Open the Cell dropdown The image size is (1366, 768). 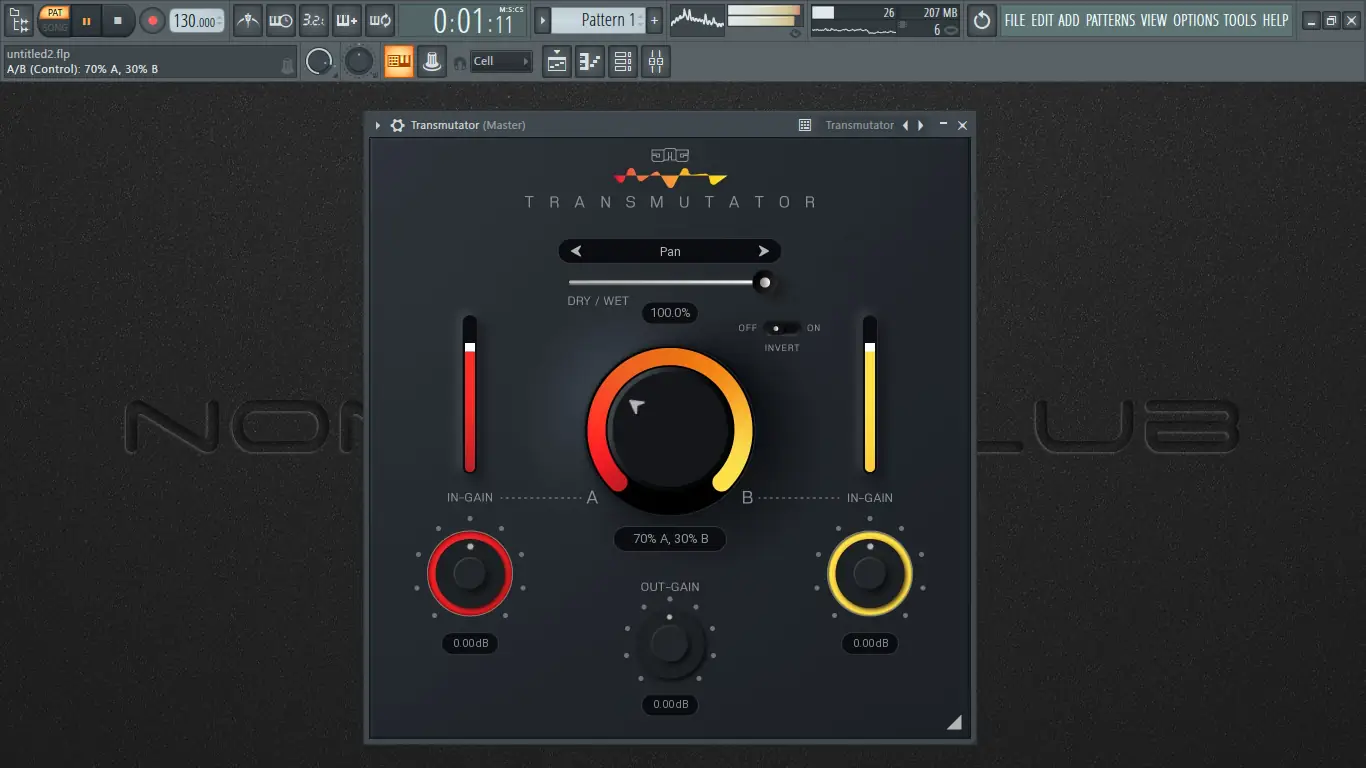tap(500, 61)
